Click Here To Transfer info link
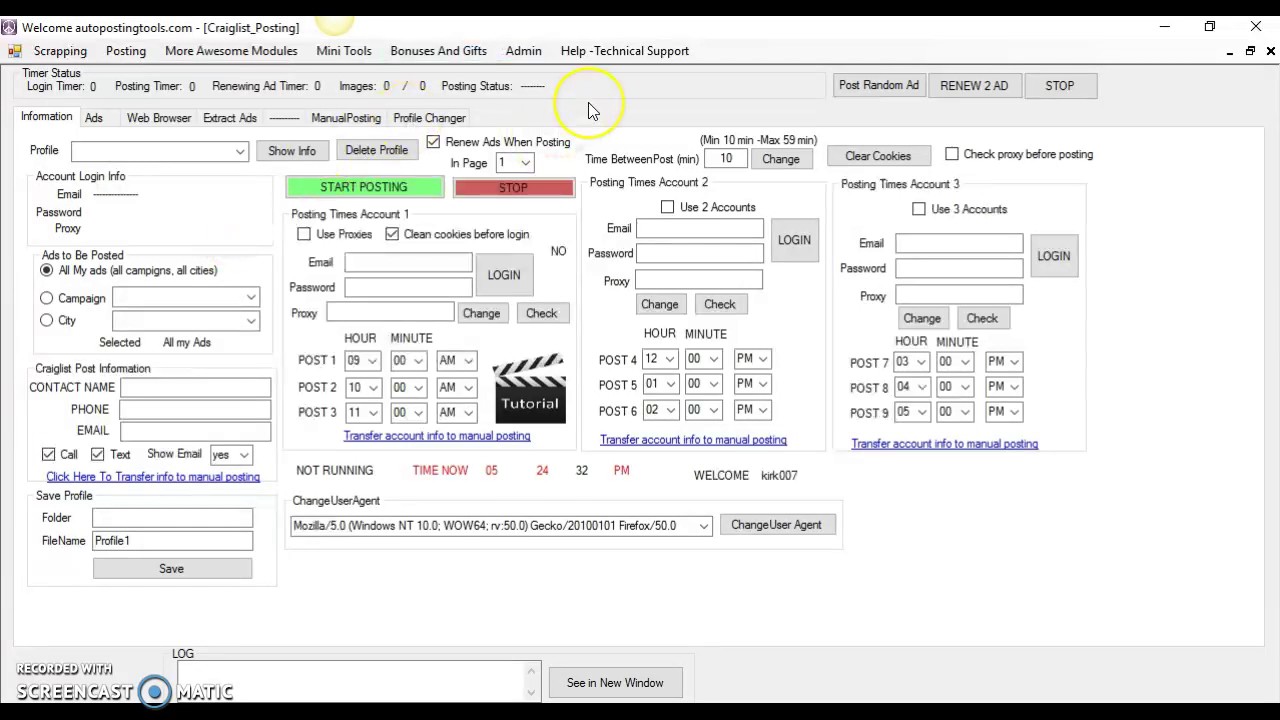The image size is (1280, 720). pos(153,477)
